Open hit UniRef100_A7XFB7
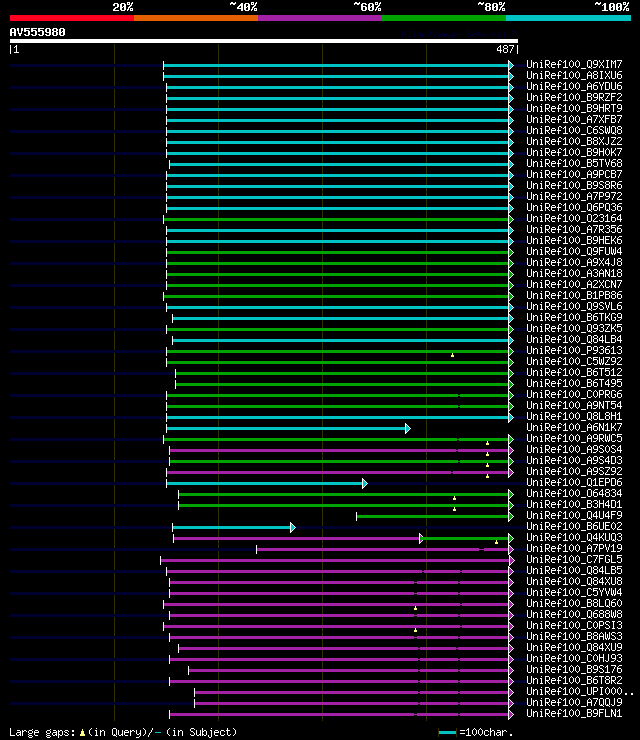The width and height of the screenshot is (640, 740). click(574, 119)
